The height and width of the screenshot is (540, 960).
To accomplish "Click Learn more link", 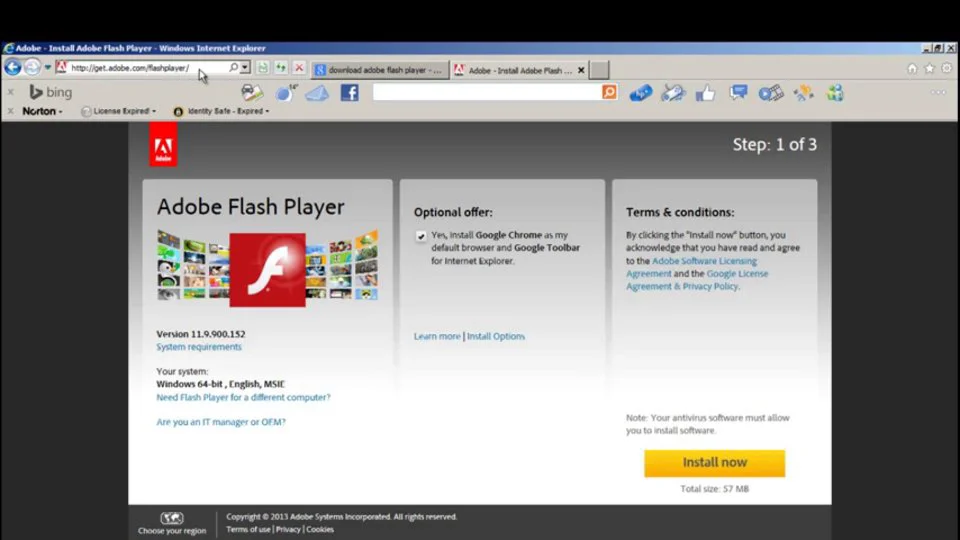I will point(437,336).
